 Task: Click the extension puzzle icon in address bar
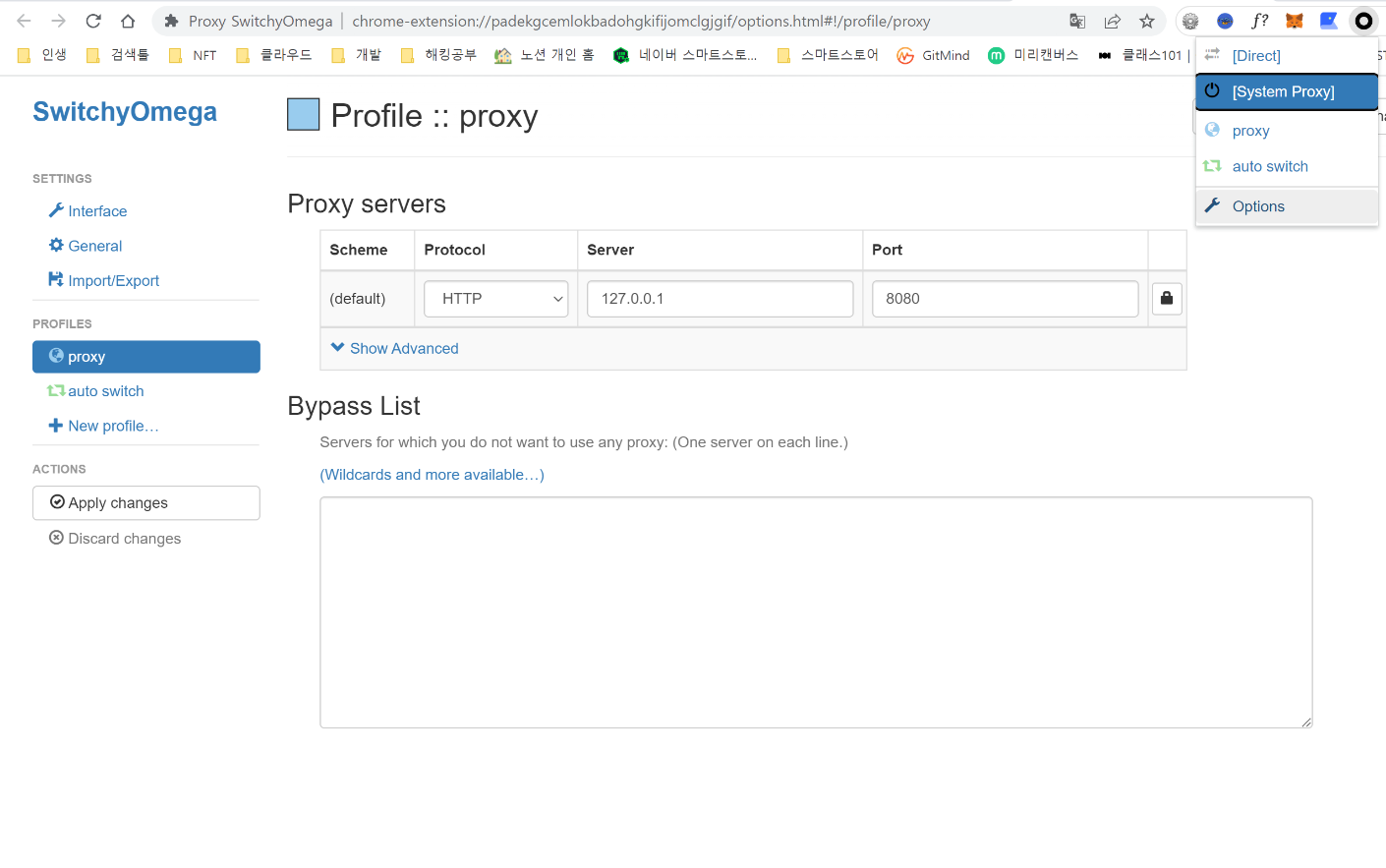pyautogui.click(x=171, y=21)
